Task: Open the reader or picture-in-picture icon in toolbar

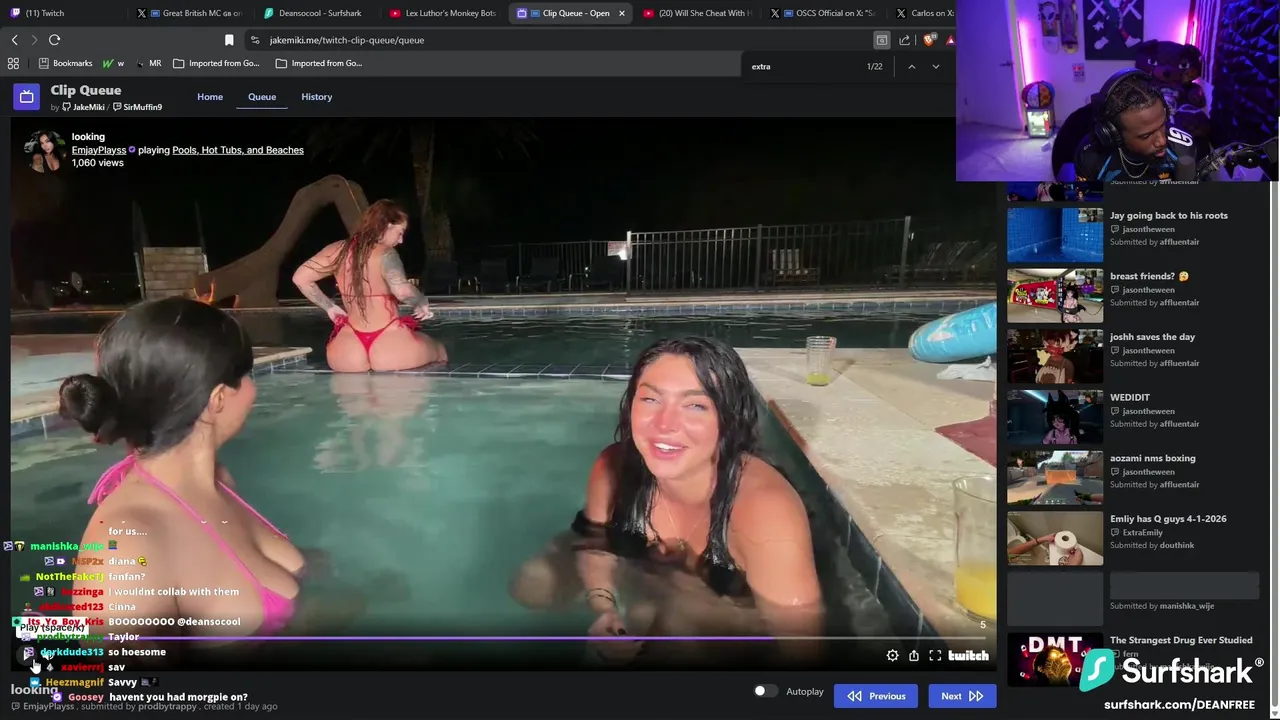Action: coord(881,40)
